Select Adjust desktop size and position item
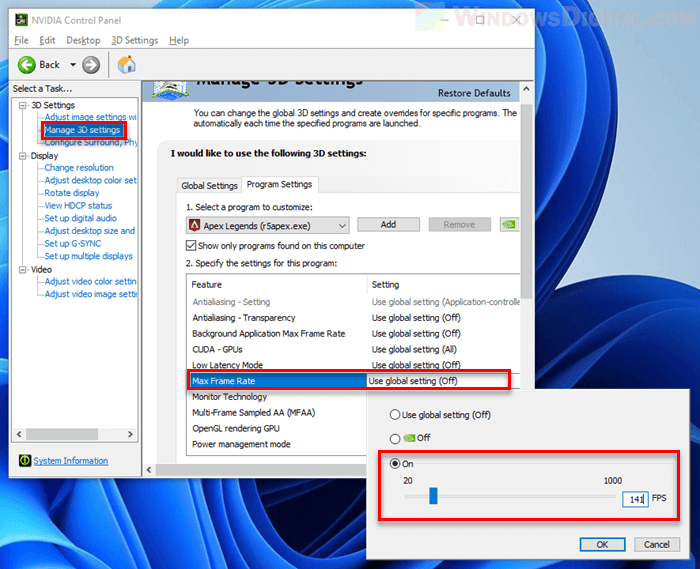 90,231
